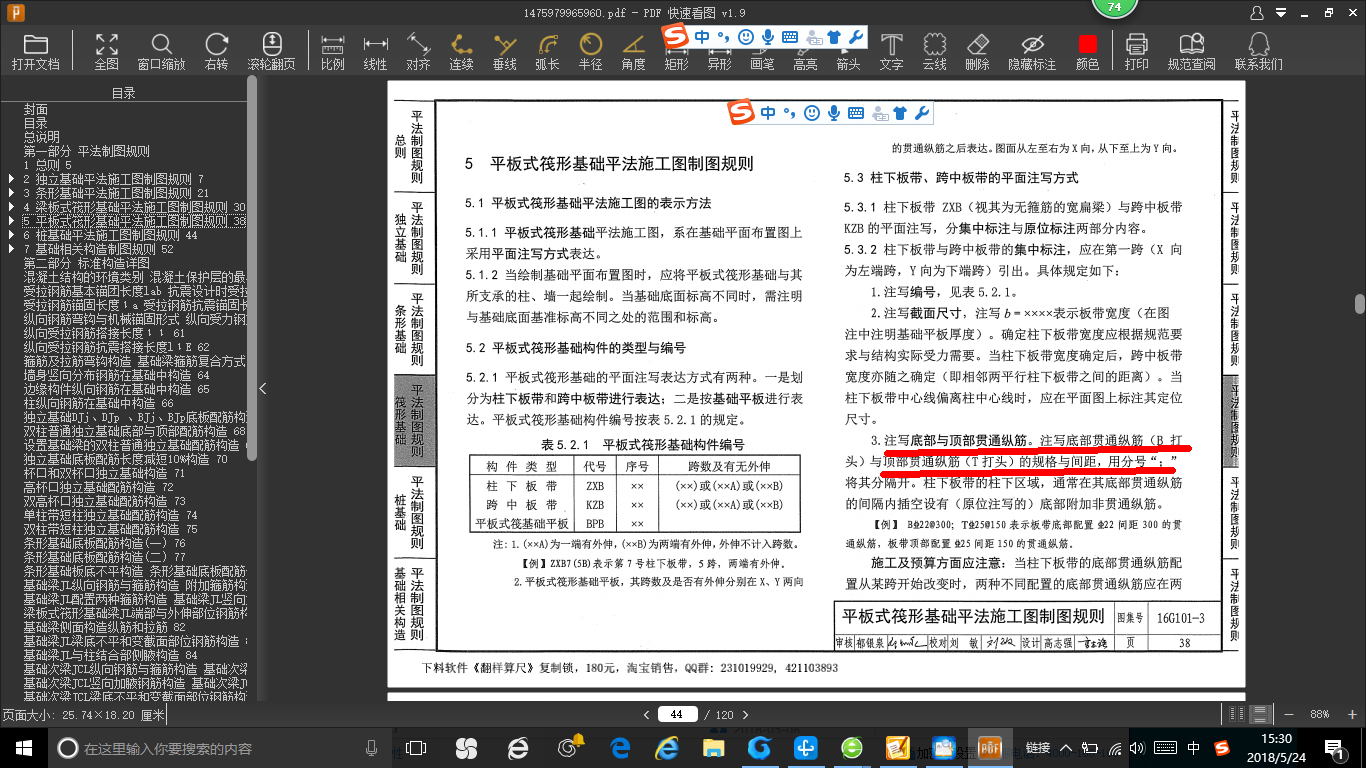Open the dropdown arrow next to user icon
The image size is (1366, 768).
[x=1280, y=13]
